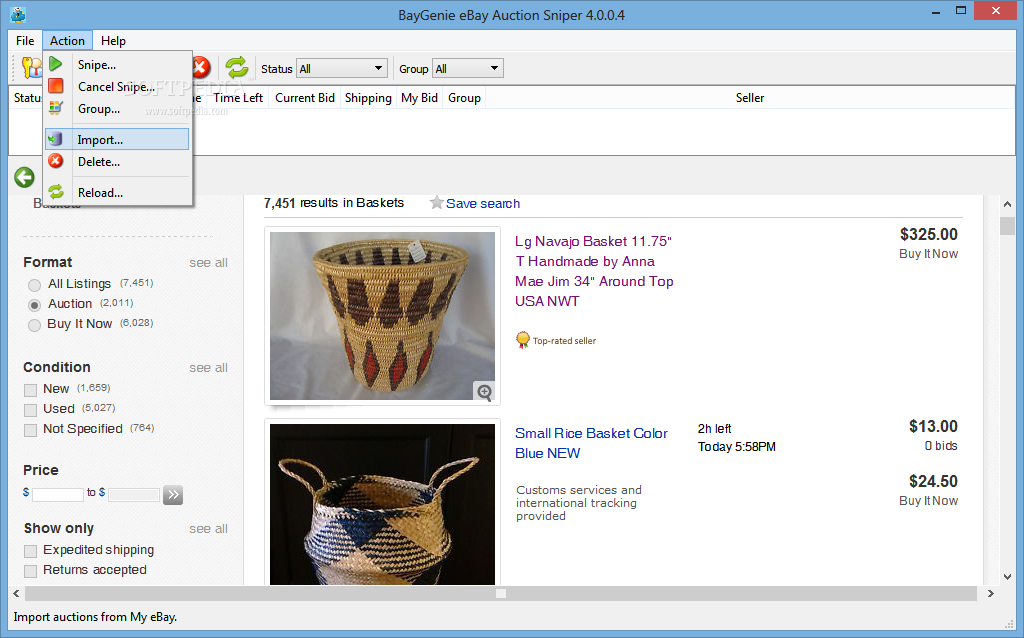
Task: Click the magnifier zoom icon on Navajo basket
Action: click(x=484, y=392)
